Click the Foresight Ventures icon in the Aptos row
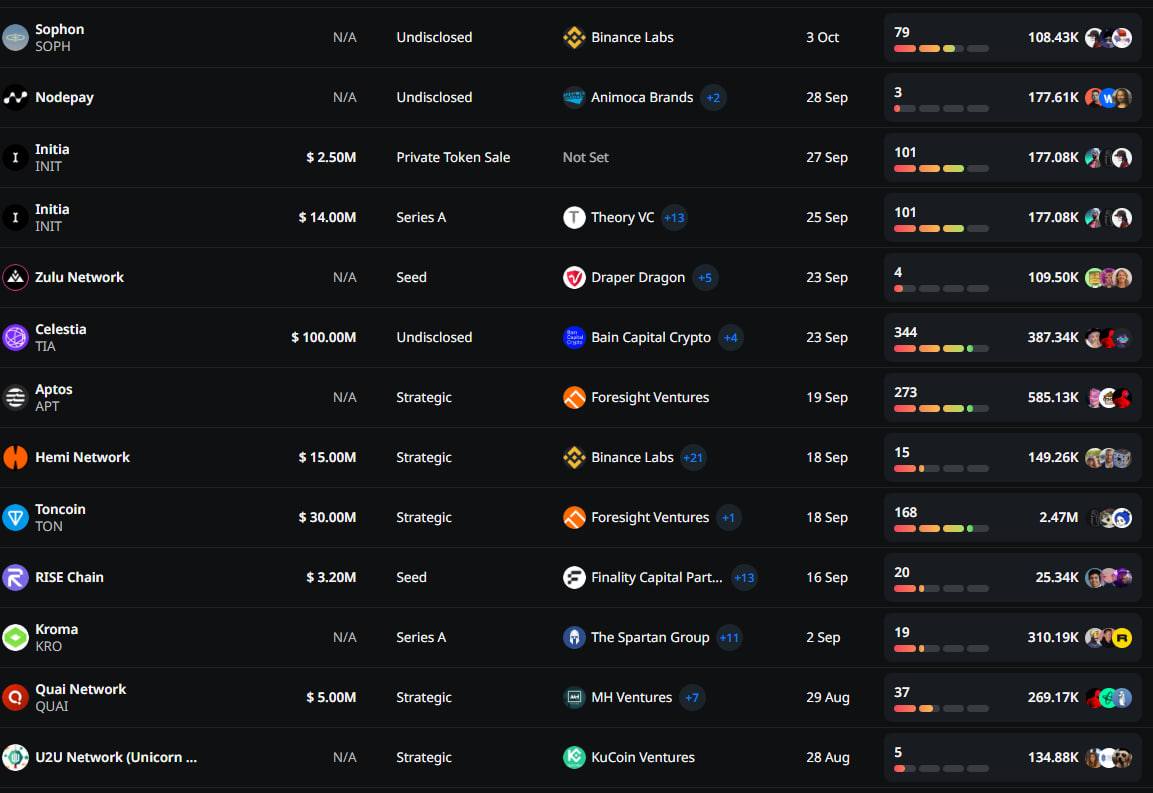 pos(574,397)
